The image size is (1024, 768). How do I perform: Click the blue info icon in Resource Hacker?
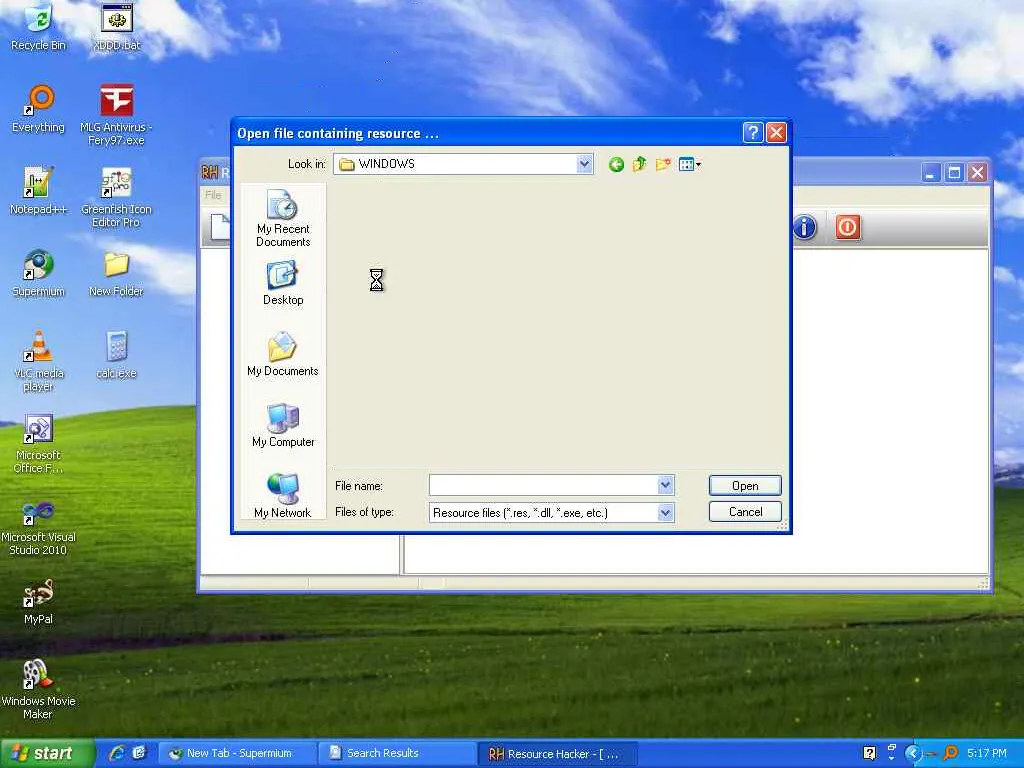click(805, 227)
